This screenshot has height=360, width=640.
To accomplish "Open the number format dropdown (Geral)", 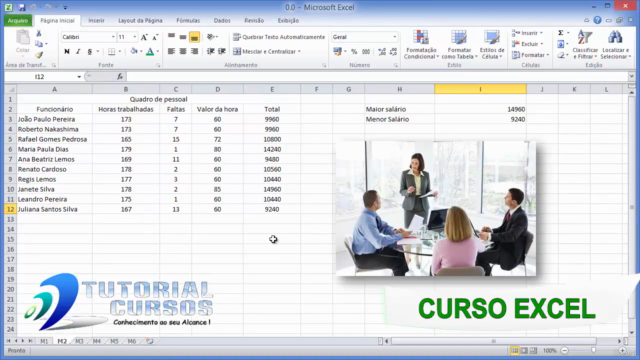I will (x=394, y=37).
